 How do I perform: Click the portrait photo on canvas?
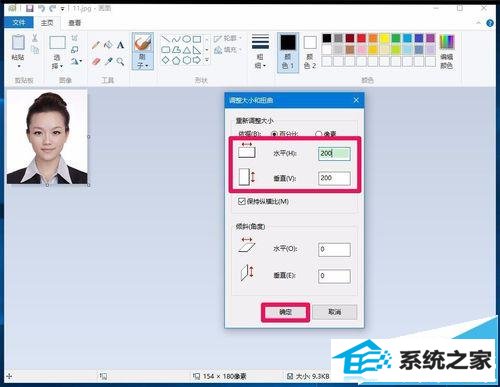[47, 137]
